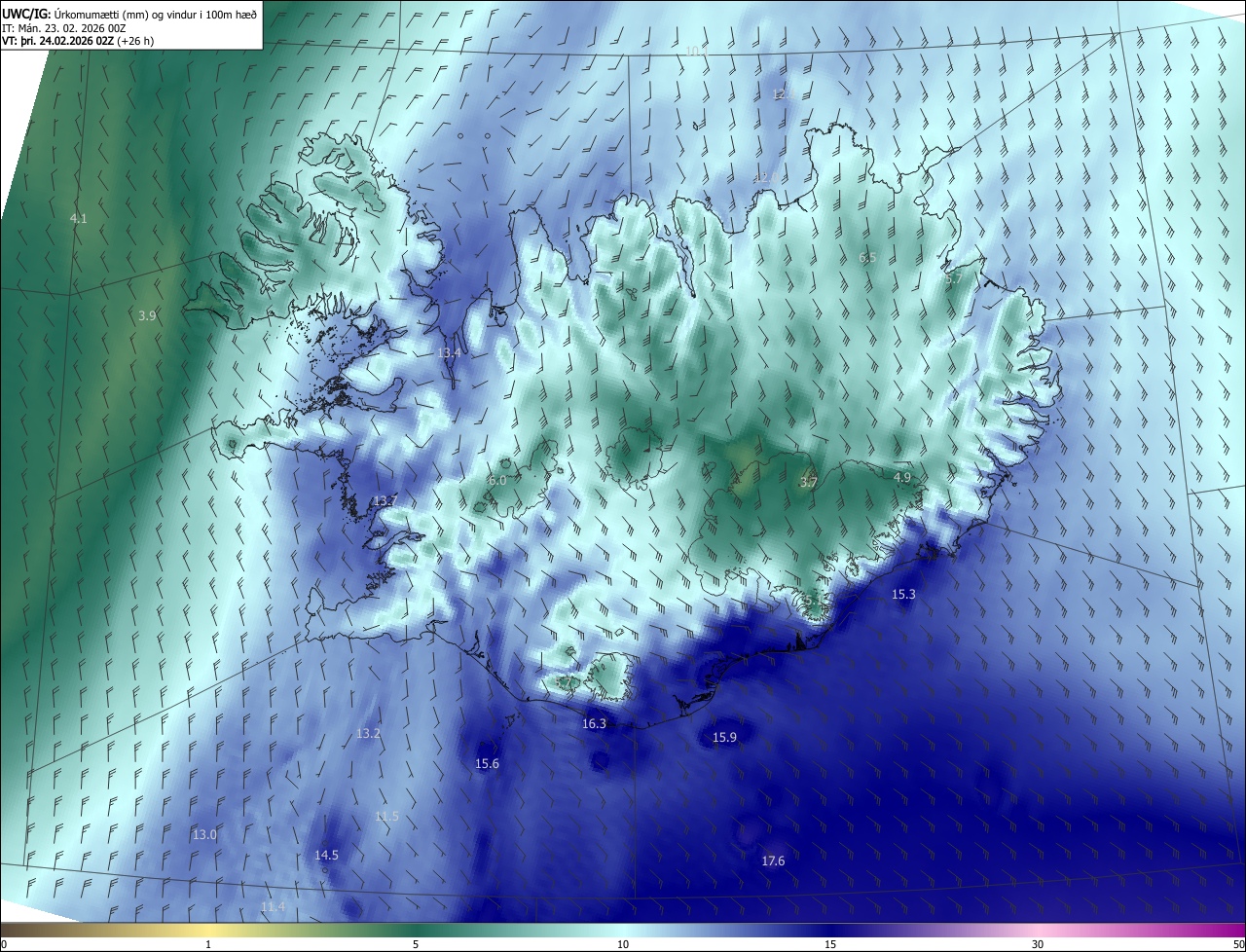The height and width of the screenshot is (952, 1246).
Task: Click the 15.3 value label
Action: (x=903, y=594)
